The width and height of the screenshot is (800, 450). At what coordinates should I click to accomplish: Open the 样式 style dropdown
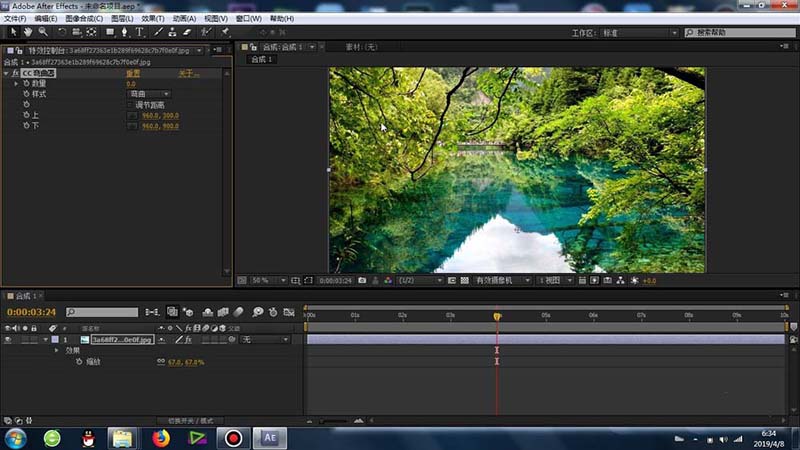pos(148,94)
